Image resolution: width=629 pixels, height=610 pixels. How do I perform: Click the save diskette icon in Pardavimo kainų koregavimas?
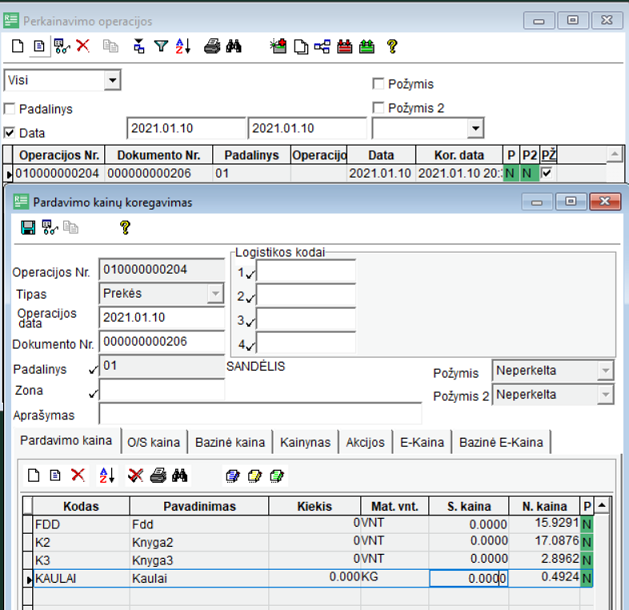pos(27,228)
